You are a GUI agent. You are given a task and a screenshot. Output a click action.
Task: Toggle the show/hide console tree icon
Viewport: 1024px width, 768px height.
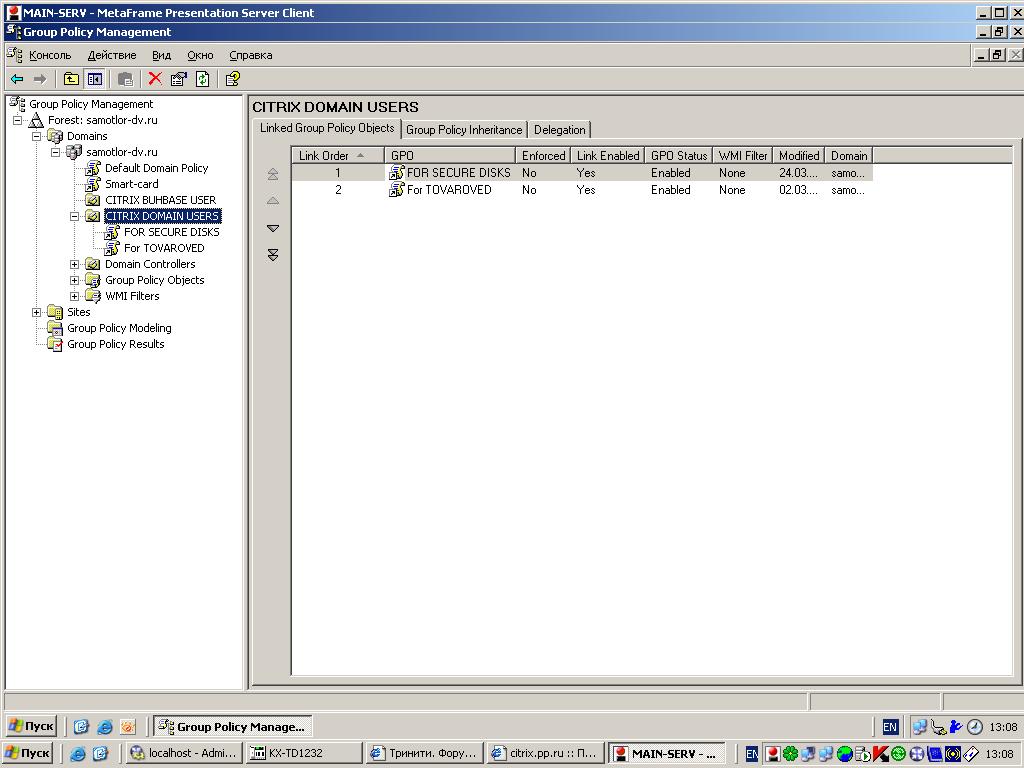[95, 79]
